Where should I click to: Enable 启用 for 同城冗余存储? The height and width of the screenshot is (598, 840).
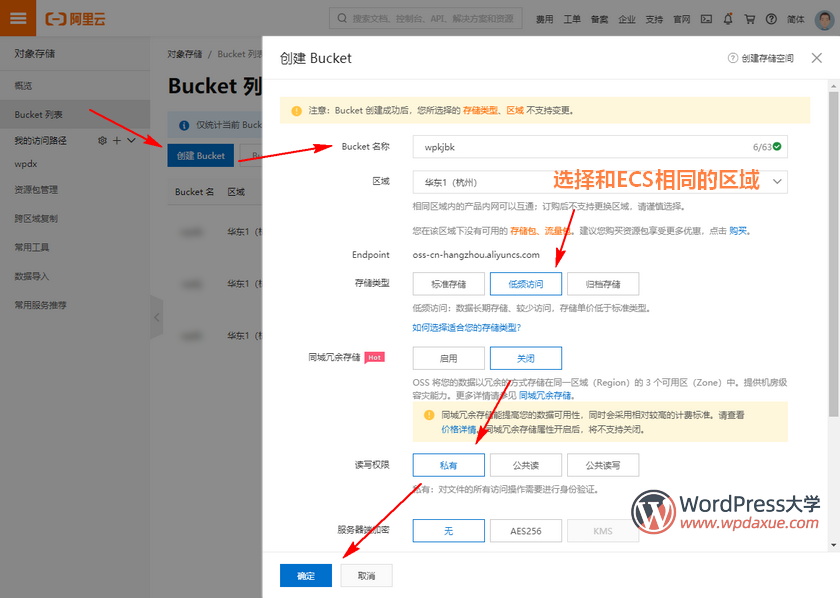(x=448, y=357)
